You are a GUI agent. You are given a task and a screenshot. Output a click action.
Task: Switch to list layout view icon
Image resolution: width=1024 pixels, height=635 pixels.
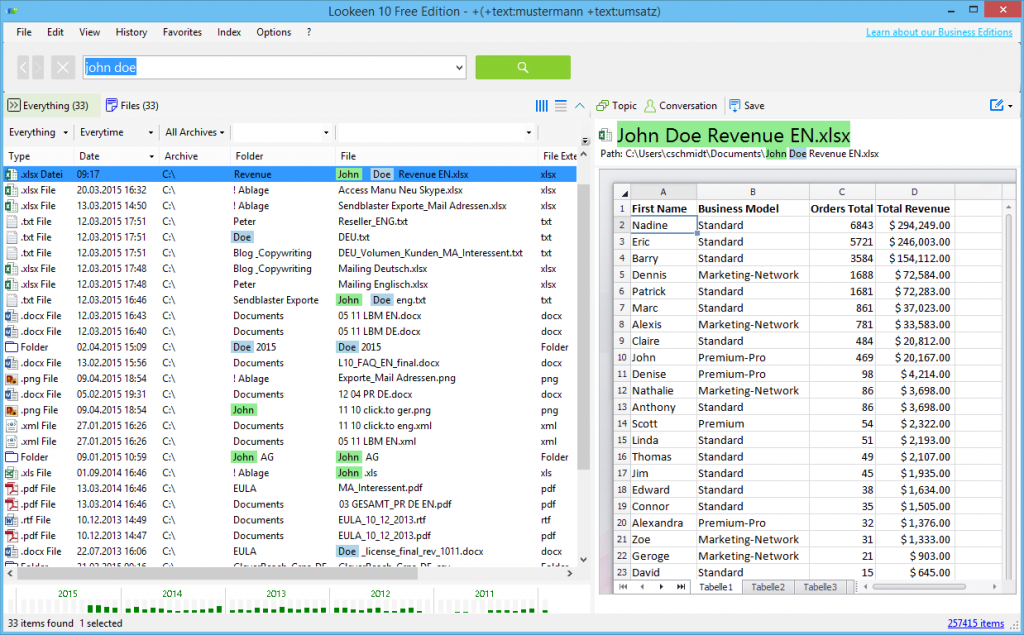[x=561, y=105]
